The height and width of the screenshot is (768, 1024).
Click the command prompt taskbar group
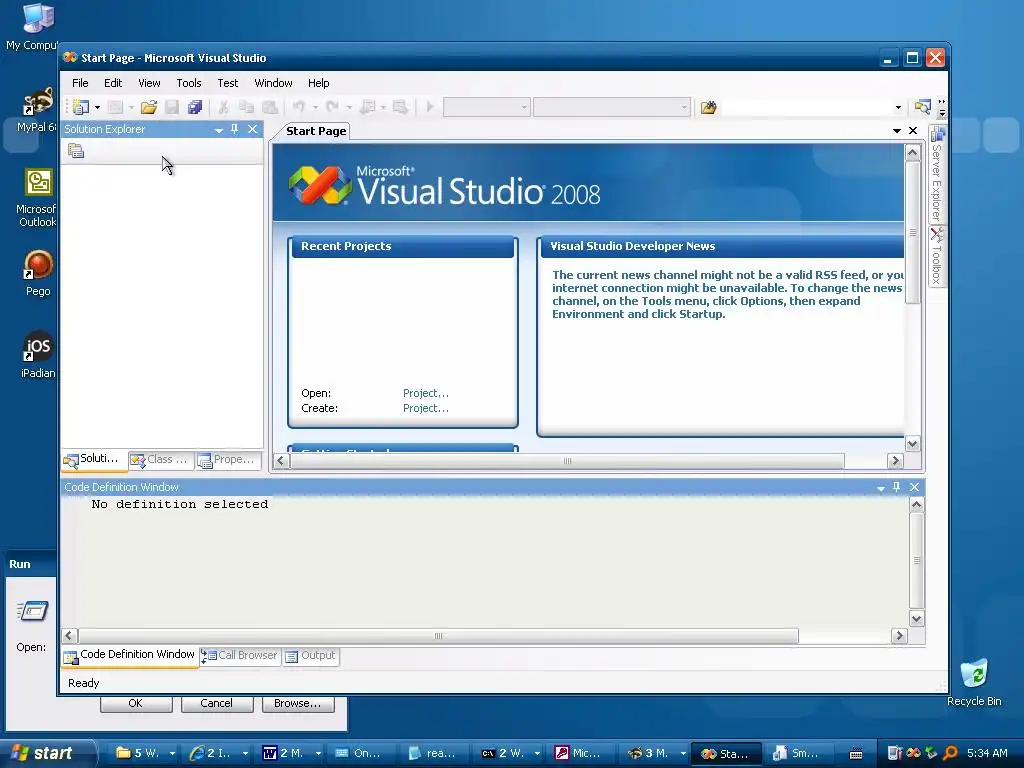(x=511, y=754)
